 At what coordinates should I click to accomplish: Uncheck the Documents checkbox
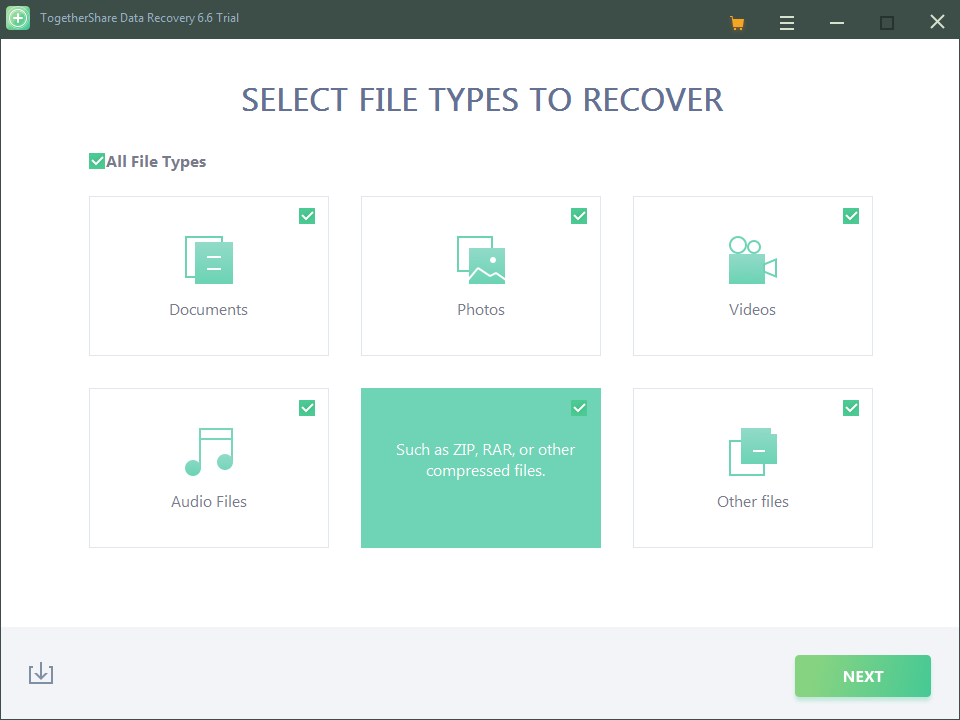pos(307,216)
